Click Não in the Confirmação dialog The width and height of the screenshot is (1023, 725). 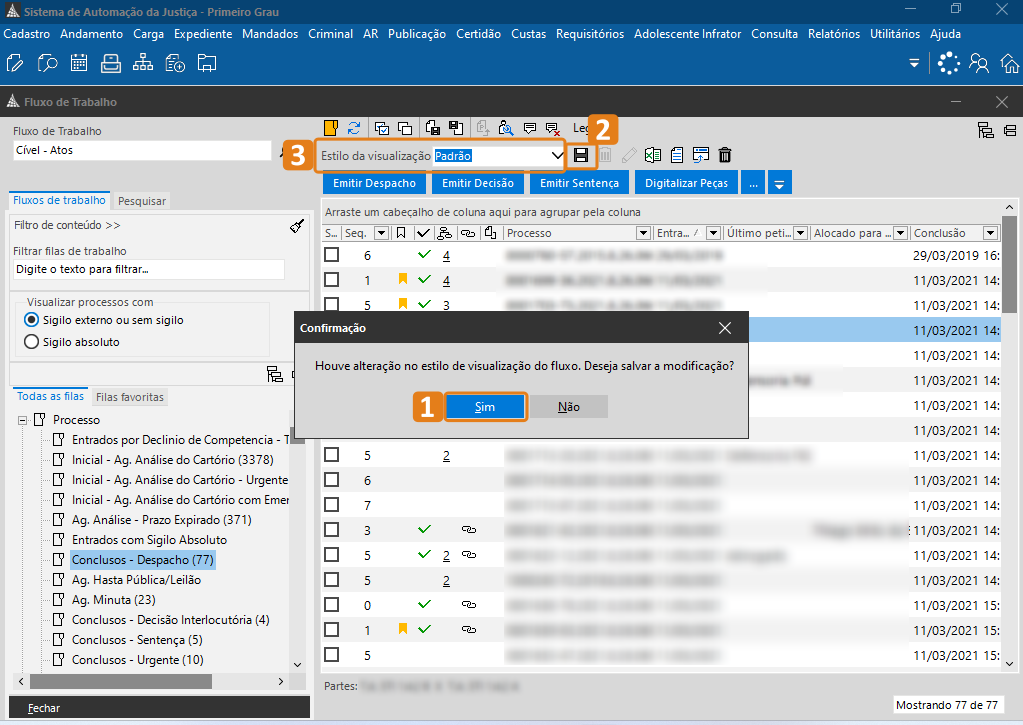569,407
